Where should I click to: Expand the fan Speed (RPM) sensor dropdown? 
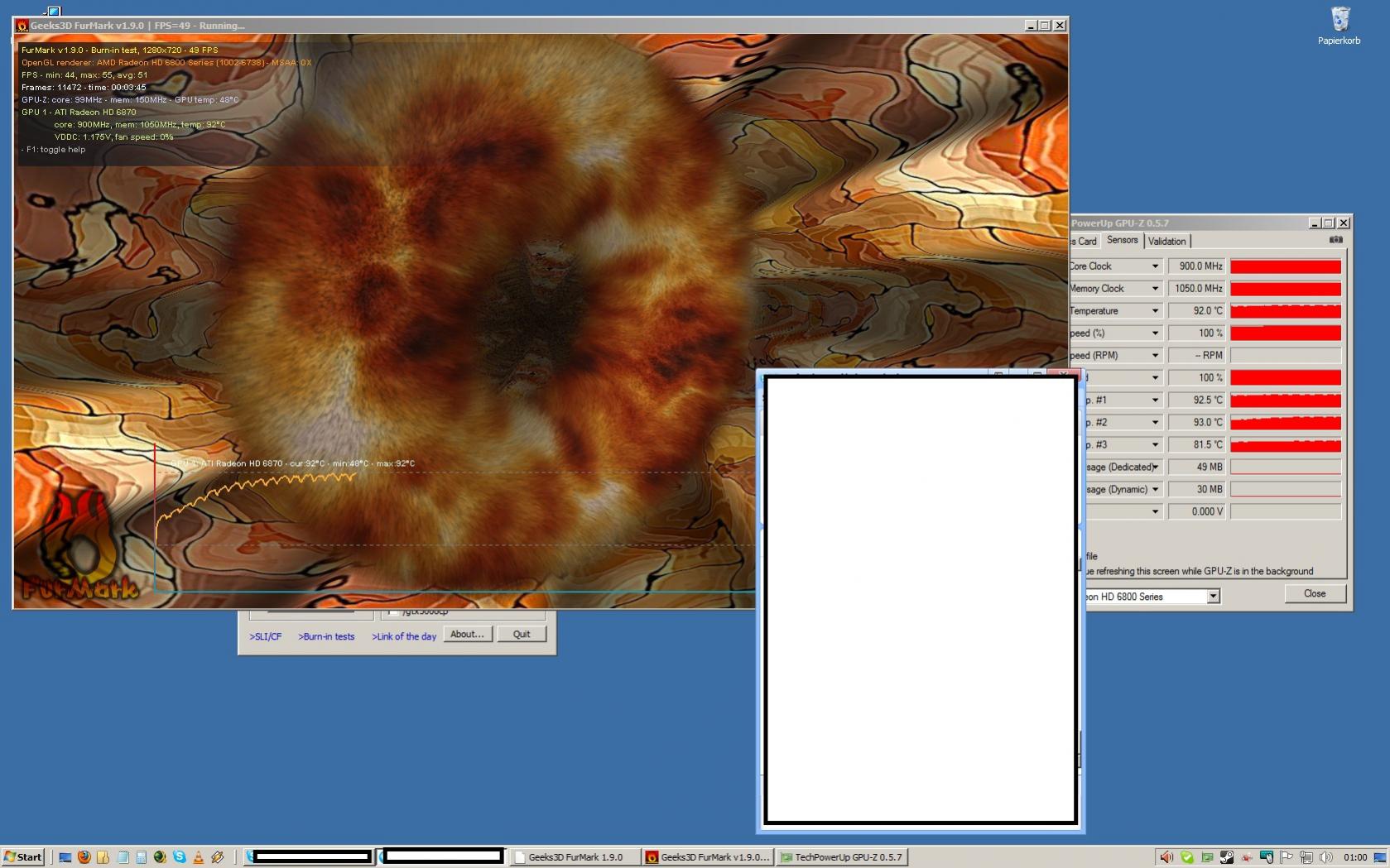[1155, 356]
